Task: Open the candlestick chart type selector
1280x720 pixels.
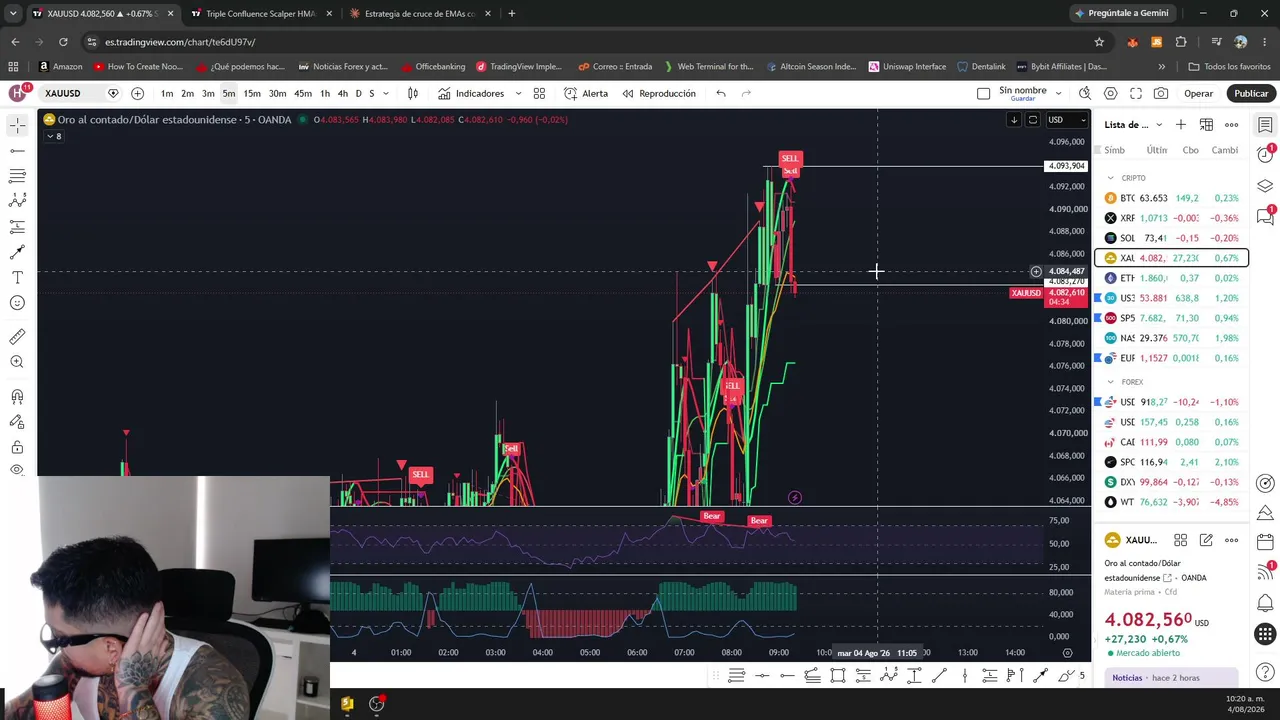Action: click(413, 93)
